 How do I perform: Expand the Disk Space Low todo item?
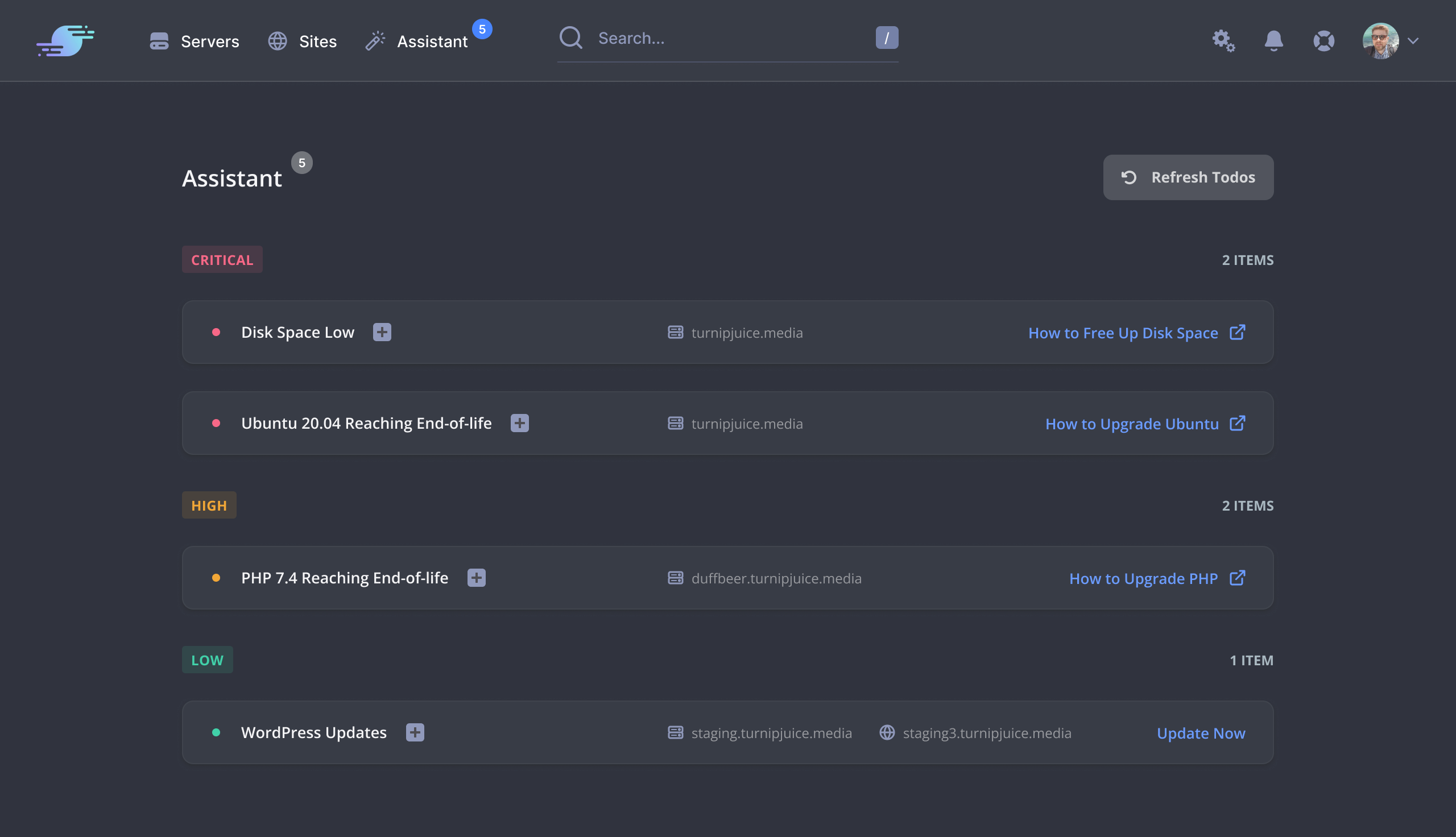[x=382, y=332]
